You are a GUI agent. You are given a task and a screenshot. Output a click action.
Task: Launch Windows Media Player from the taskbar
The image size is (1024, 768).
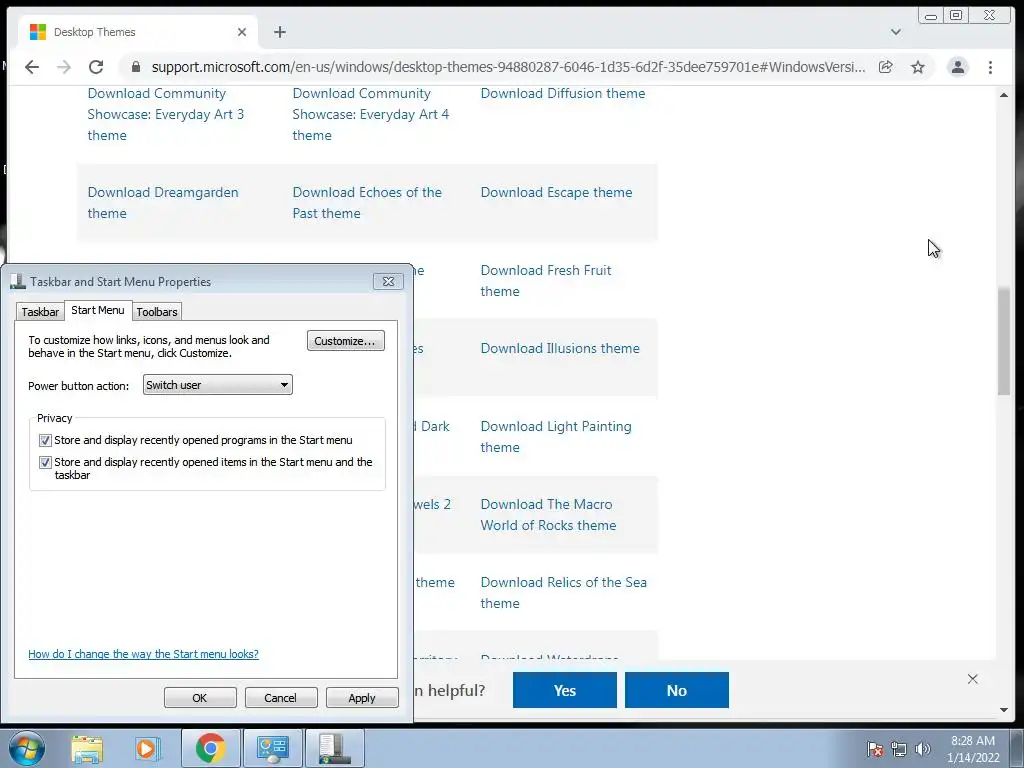pos(148,748)
